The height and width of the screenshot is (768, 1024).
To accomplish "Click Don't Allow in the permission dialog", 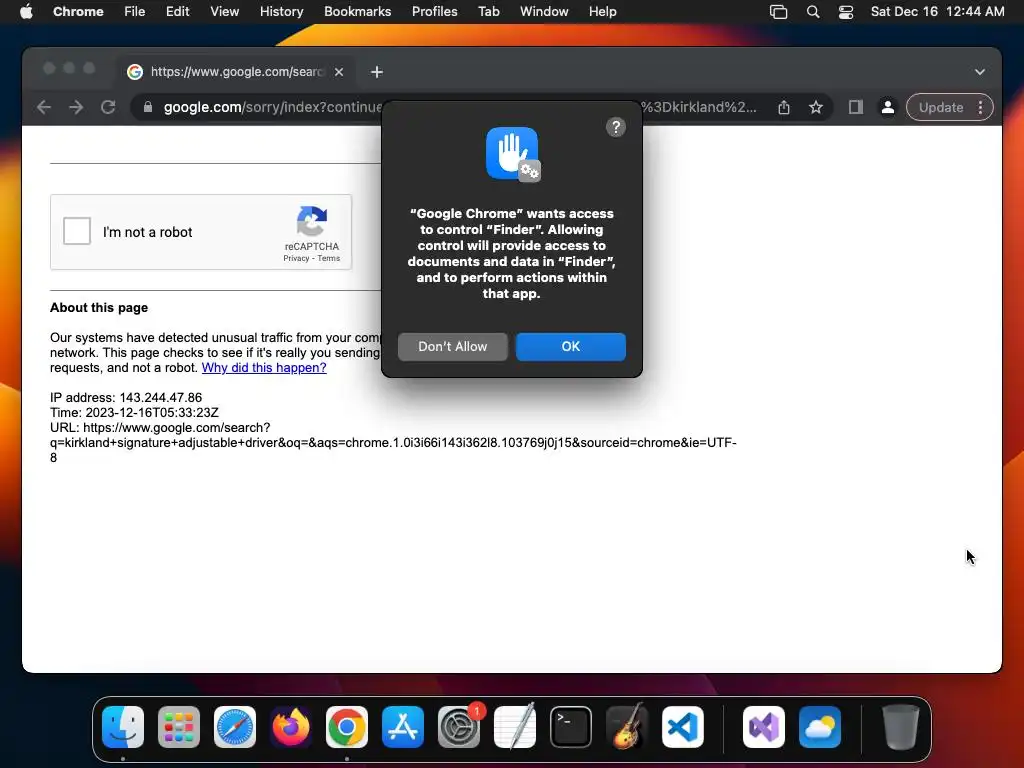I will point(453,347).
